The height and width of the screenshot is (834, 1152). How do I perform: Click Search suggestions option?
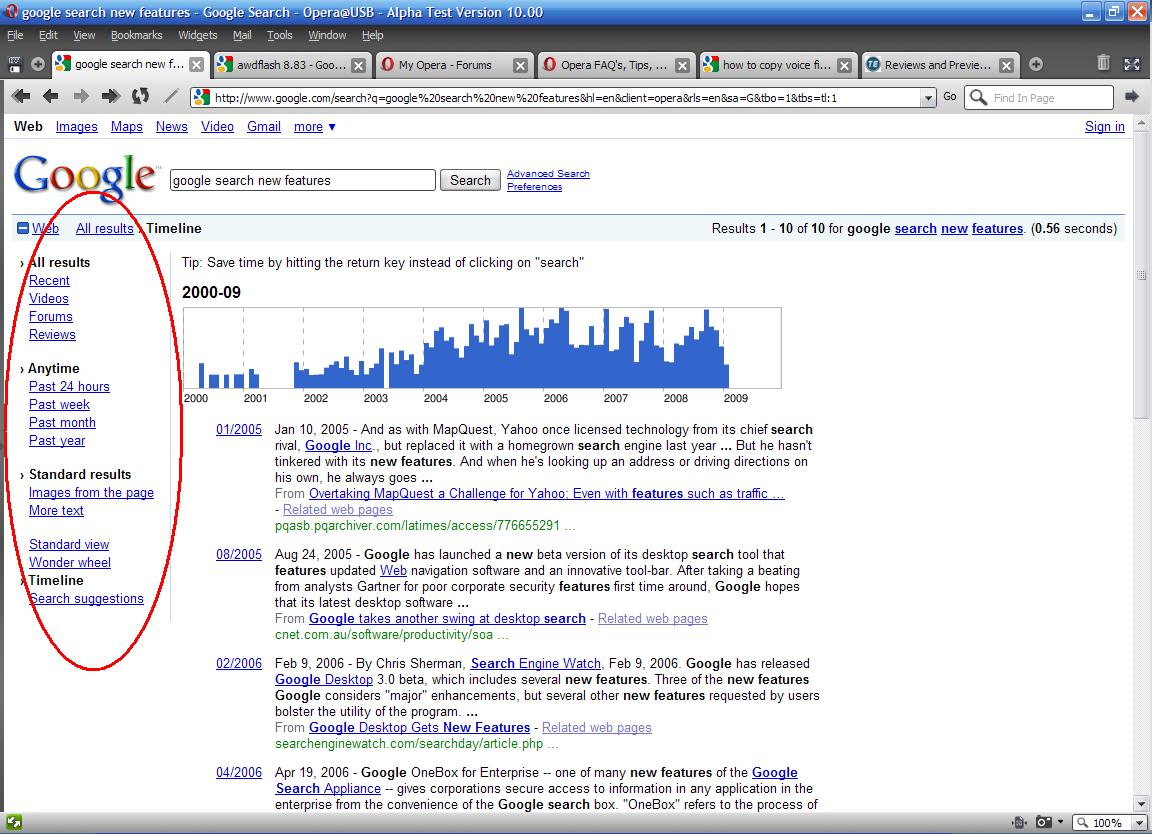(86, 598)
